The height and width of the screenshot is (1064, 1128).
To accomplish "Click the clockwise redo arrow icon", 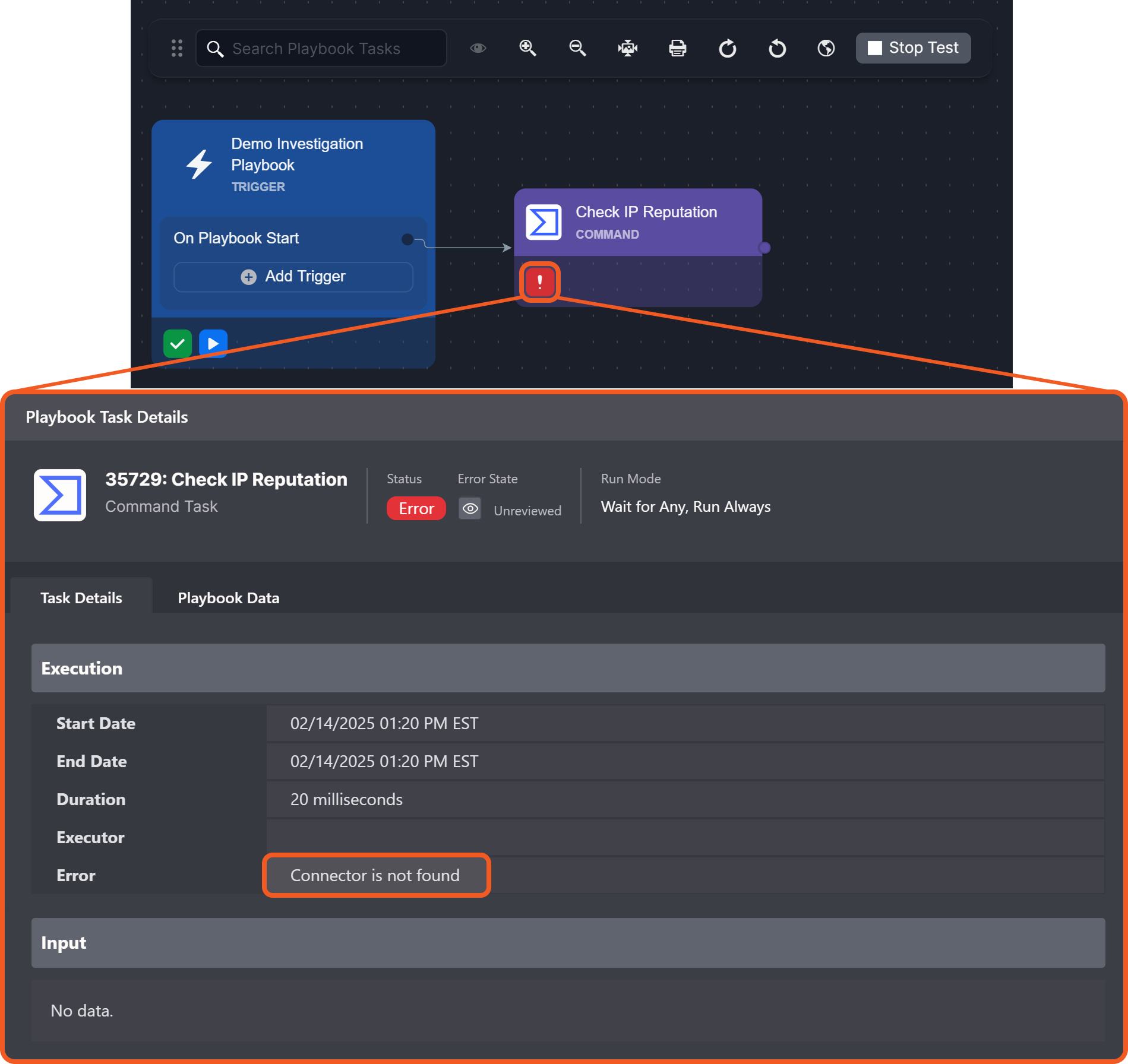I will pos(727,48).
